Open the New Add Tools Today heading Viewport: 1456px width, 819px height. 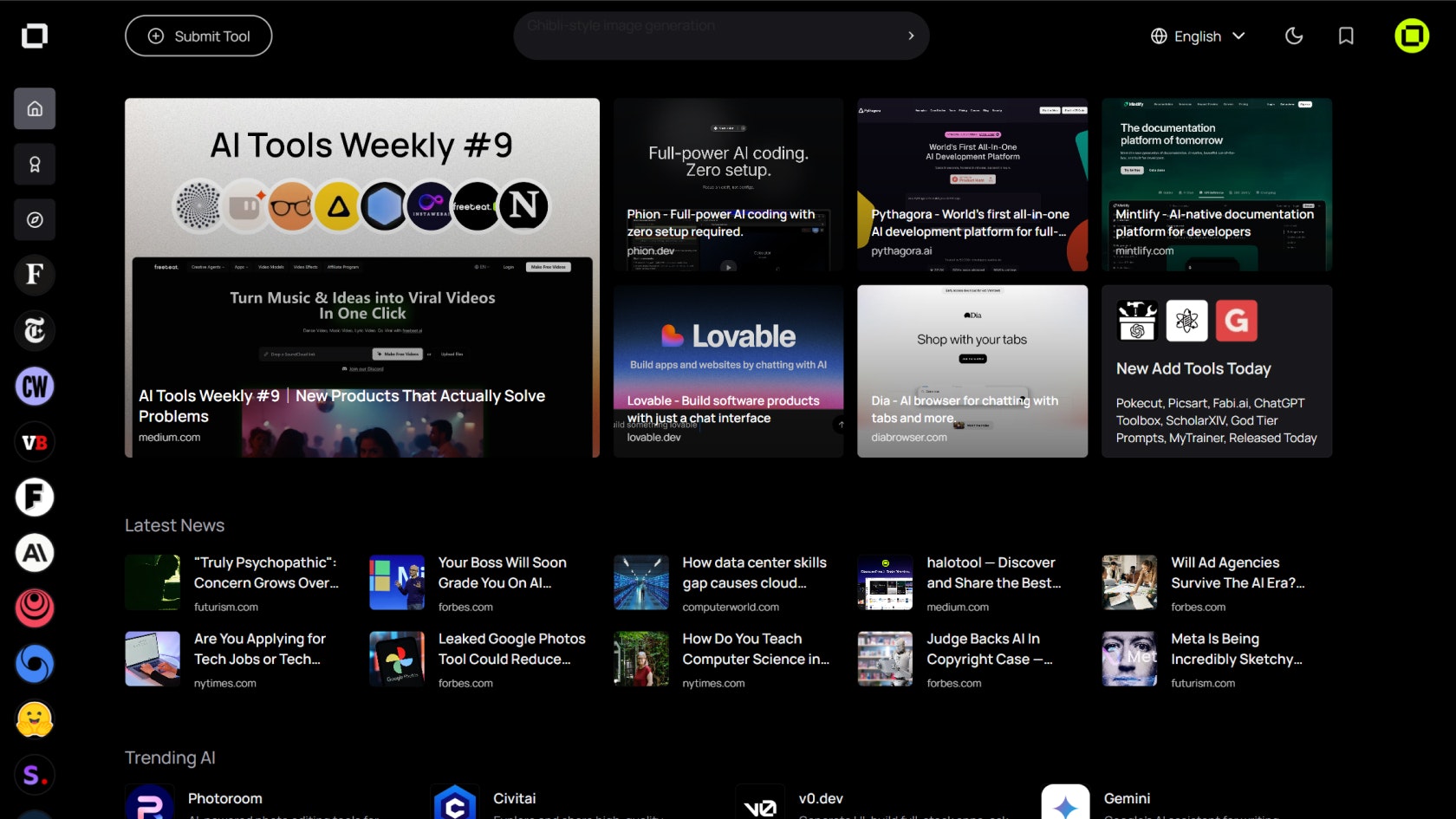click(x=1193, y=368)
